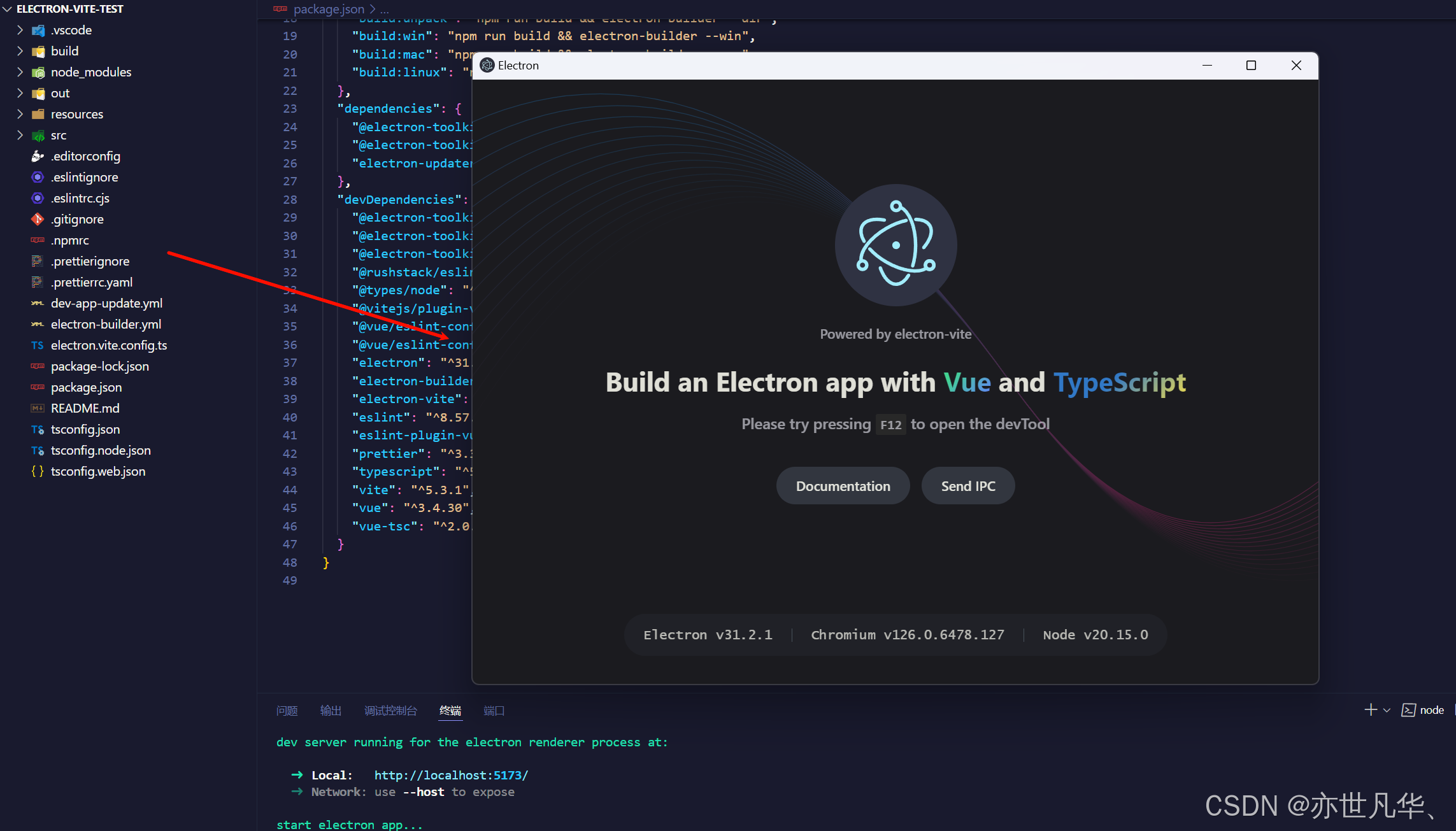1456x831 pixels.
Task: Click the .prettierignore file icon
Action: coord(37,261)
